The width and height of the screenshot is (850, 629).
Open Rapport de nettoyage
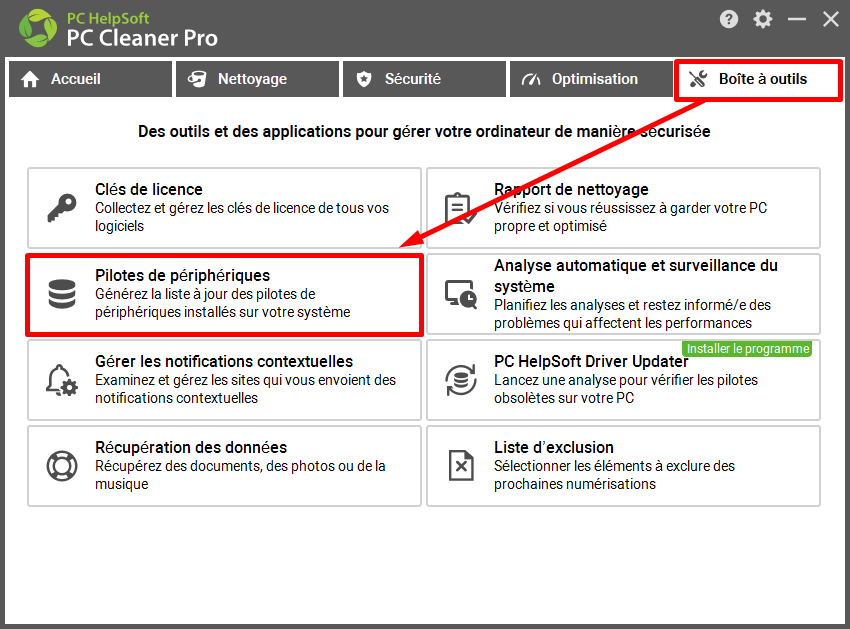[623, 208]
